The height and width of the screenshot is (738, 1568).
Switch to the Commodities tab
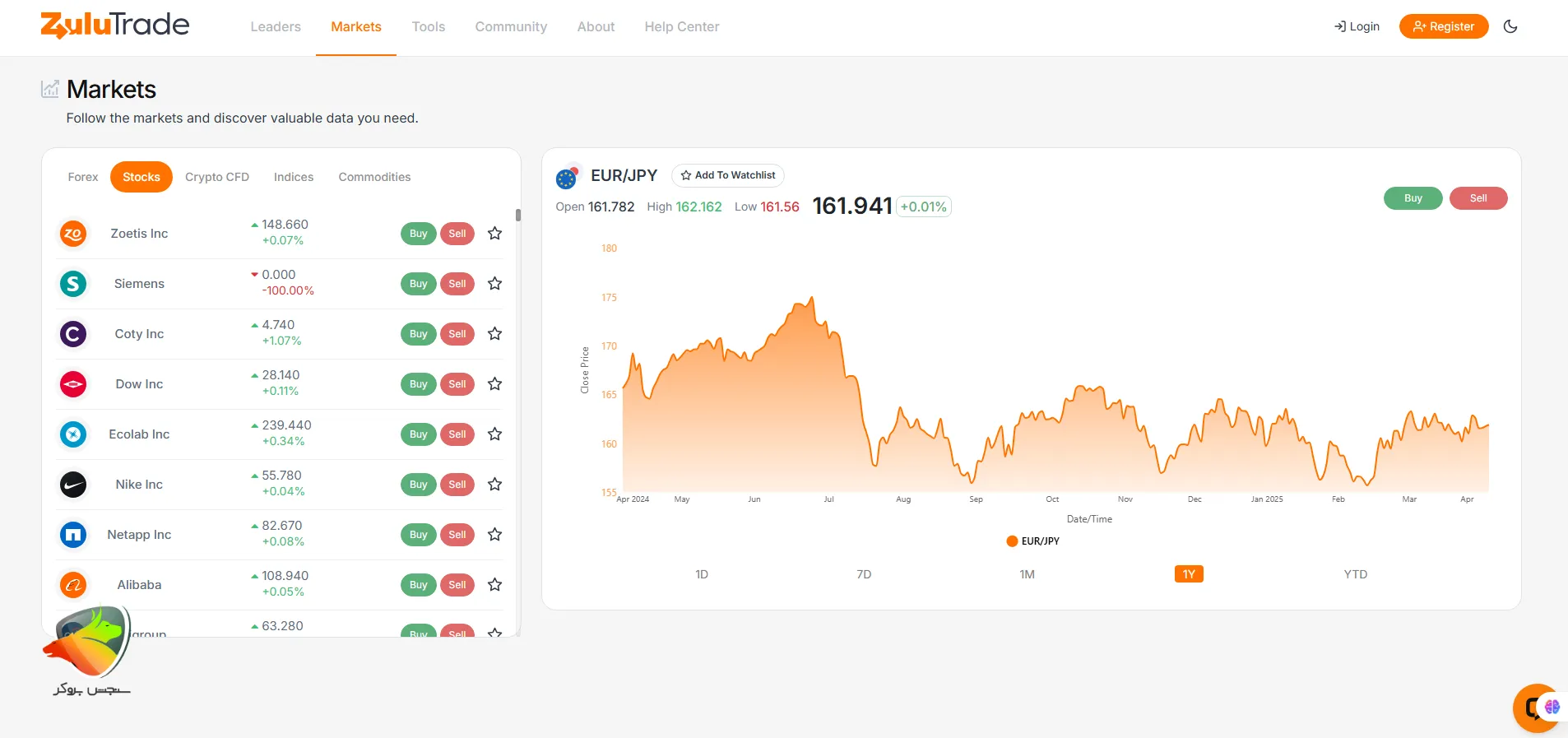point(374,177)
